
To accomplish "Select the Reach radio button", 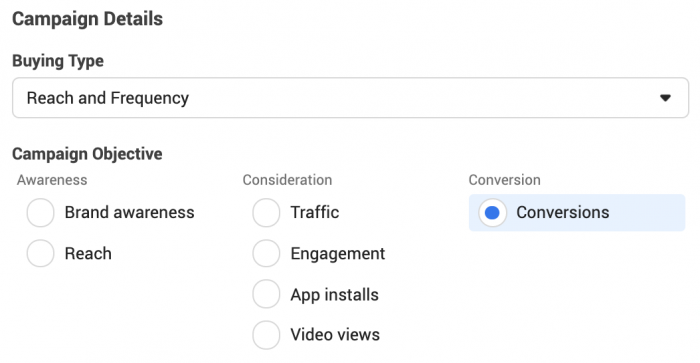I will pos(41,253).
